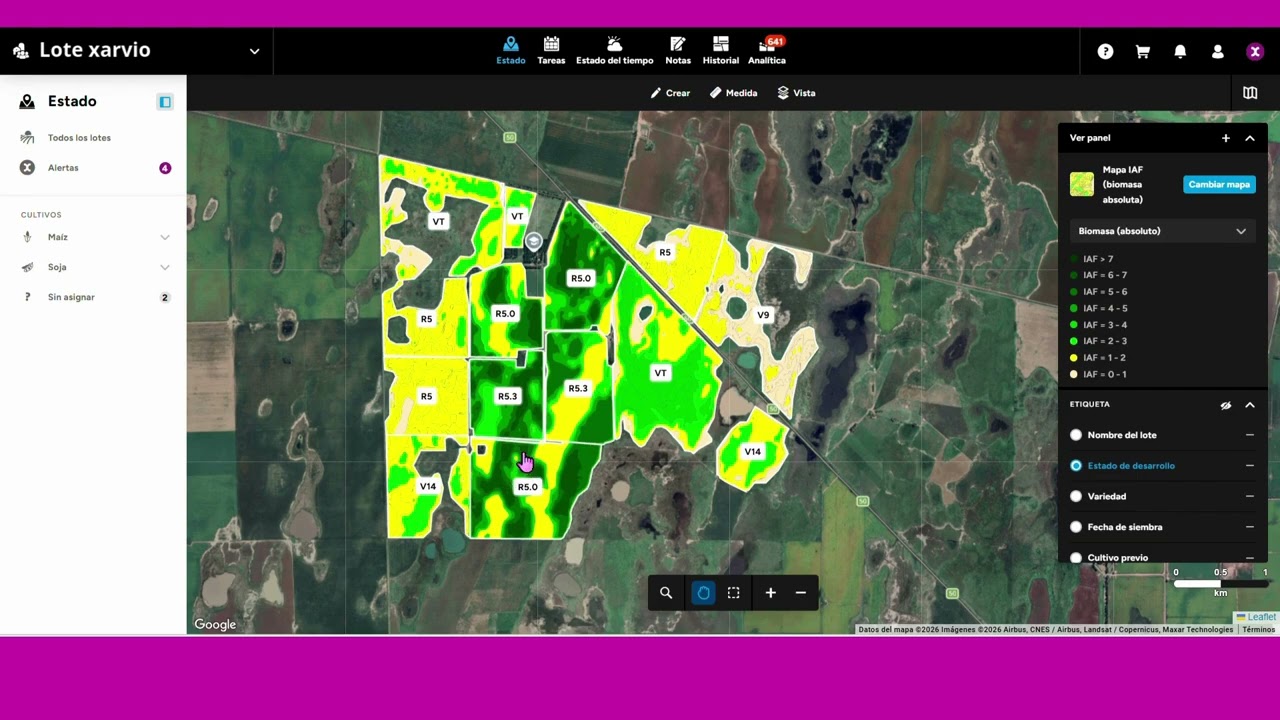Search the map with magnifier tool
This screenshot has height=720, width=1280.
pos(666,593)
